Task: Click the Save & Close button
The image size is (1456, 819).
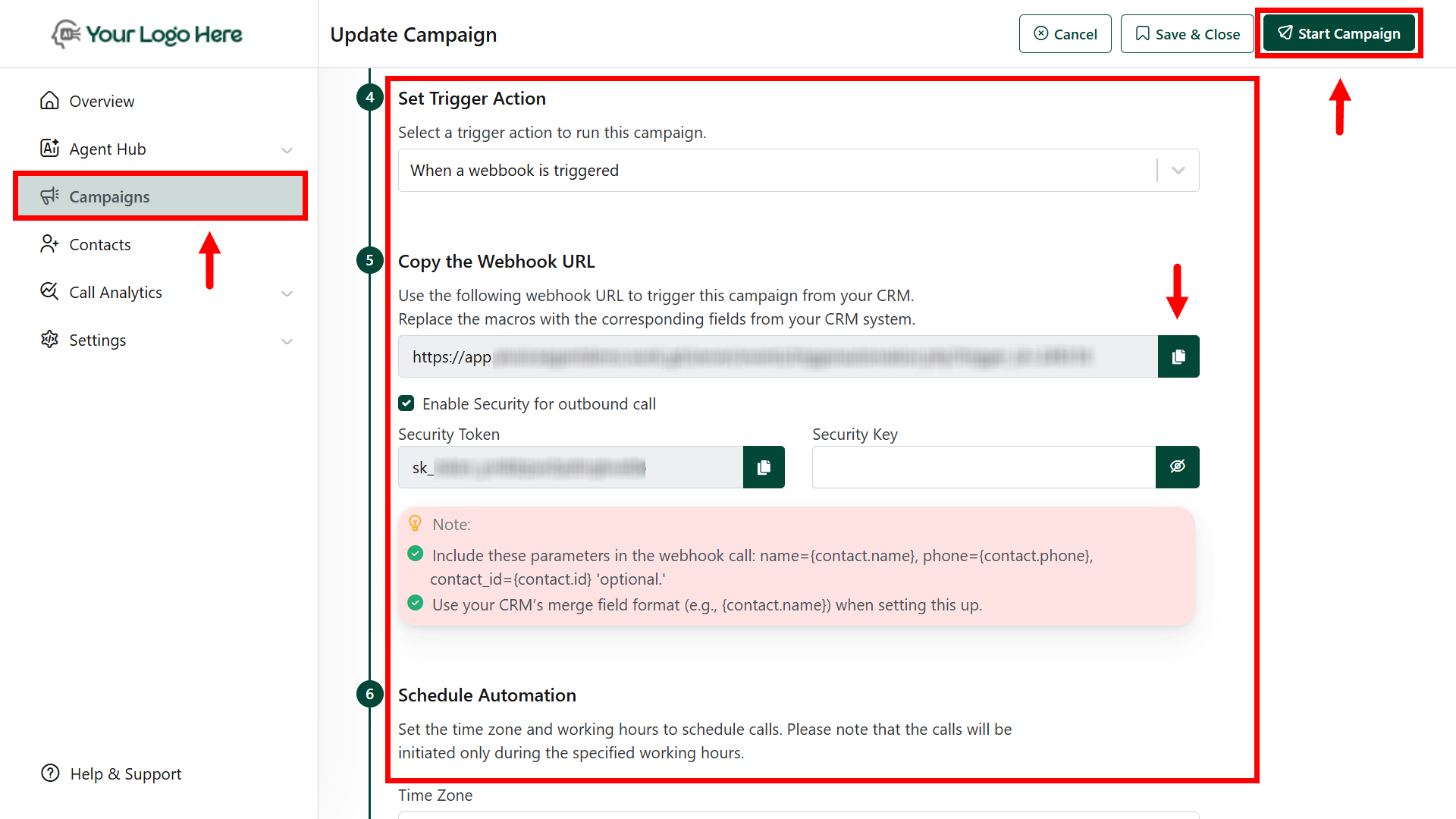Action: point(1187,34)
